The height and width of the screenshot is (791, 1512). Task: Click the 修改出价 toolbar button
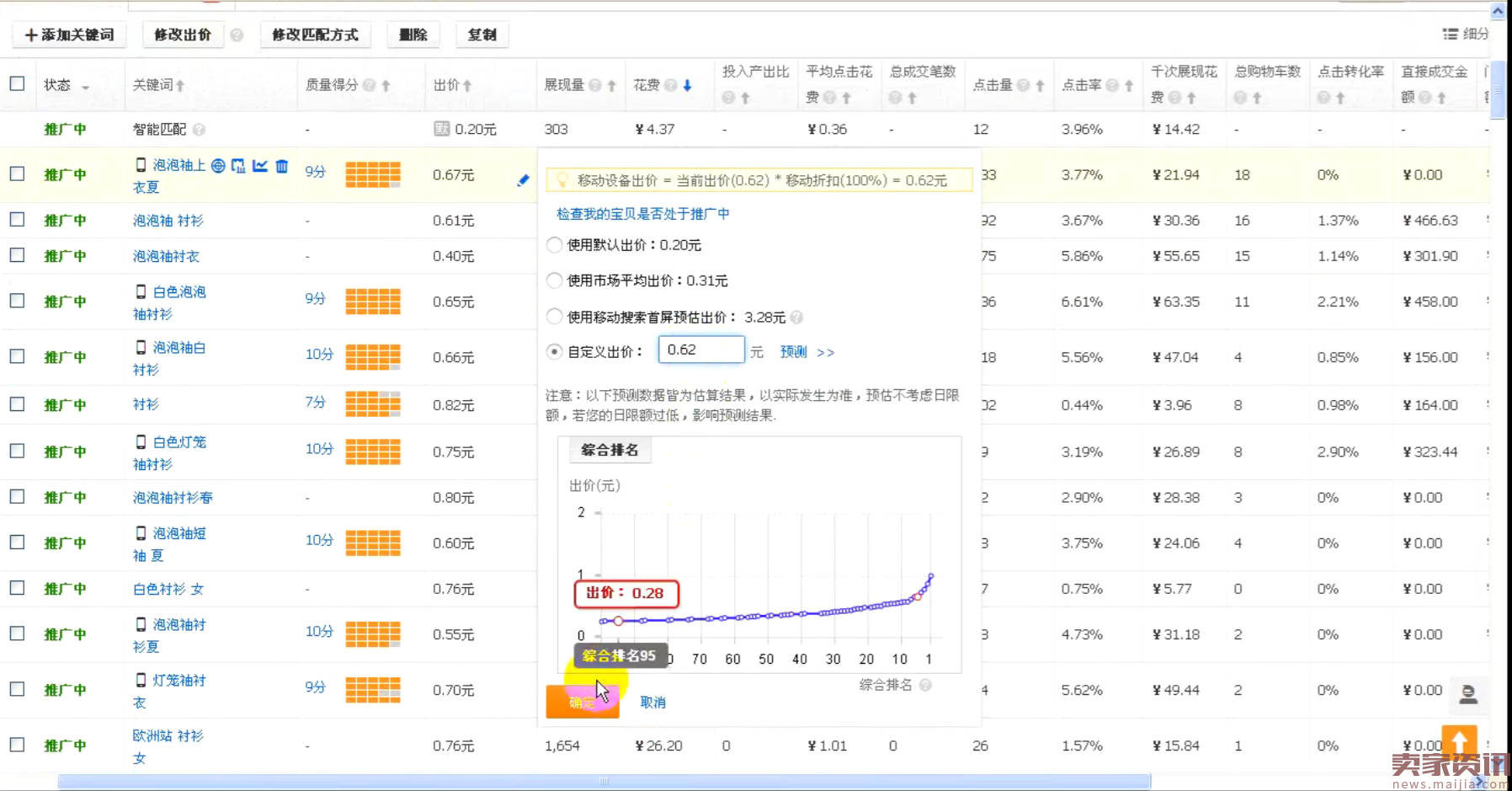pos(183,35)
